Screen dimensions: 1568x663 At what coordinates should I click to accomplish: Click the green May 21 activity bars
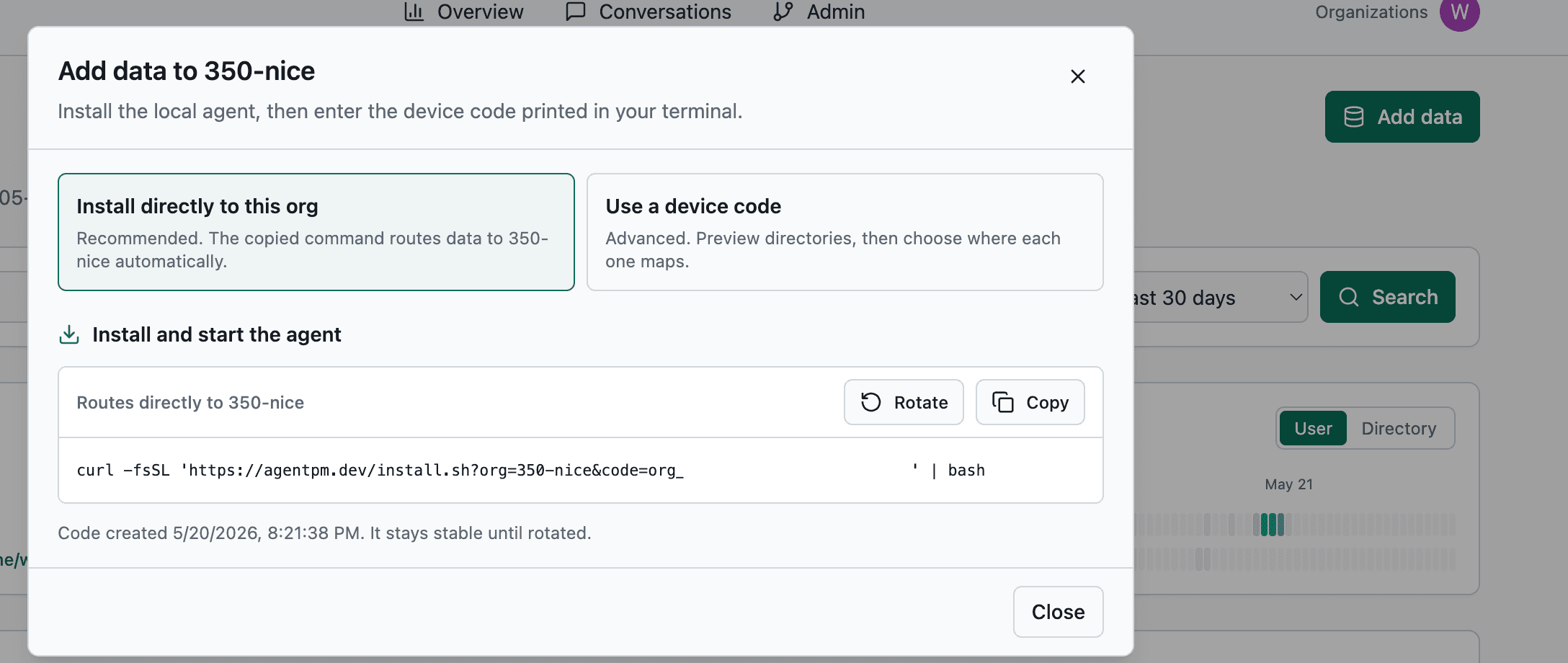[1272, 524]
